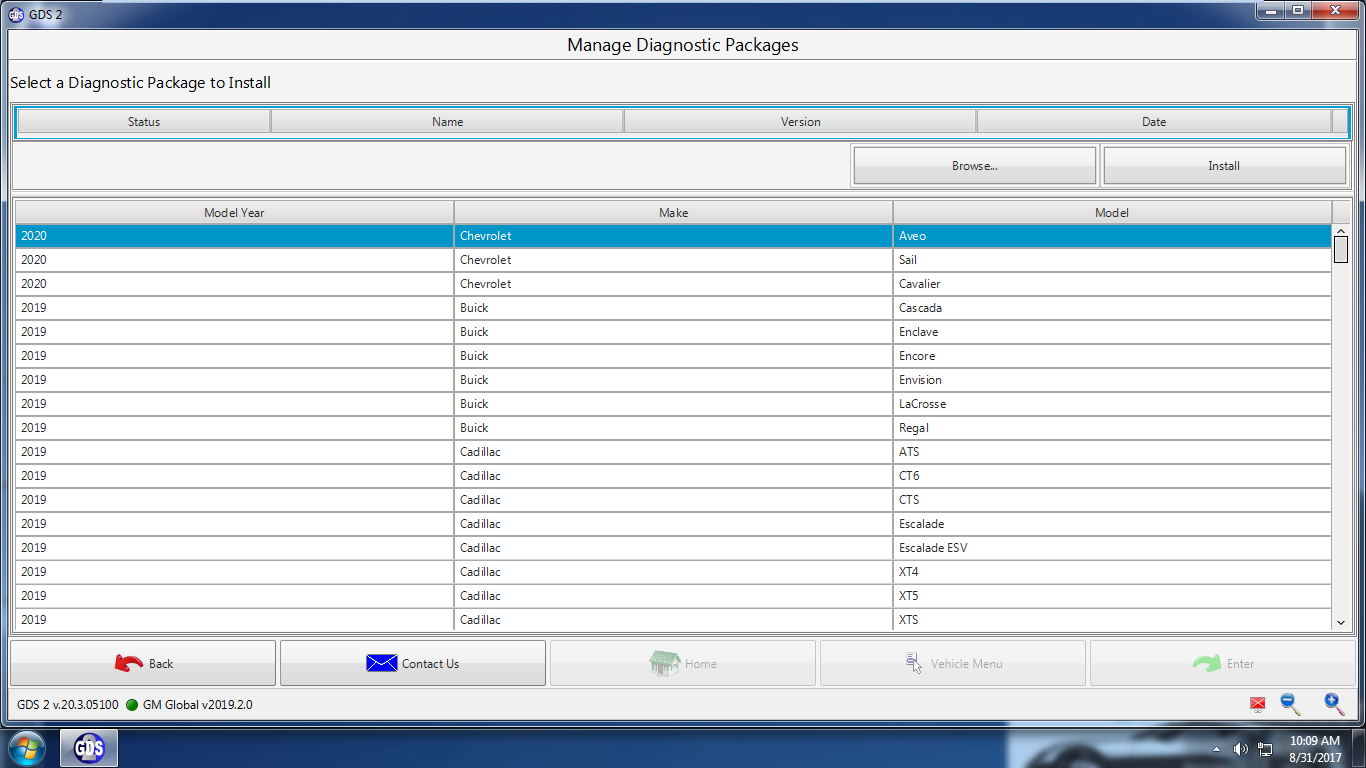Image resolution: width=1366 pixels, height=768 pixels.
Task: Select the CTS model cell
Action: pos(1112,500)
